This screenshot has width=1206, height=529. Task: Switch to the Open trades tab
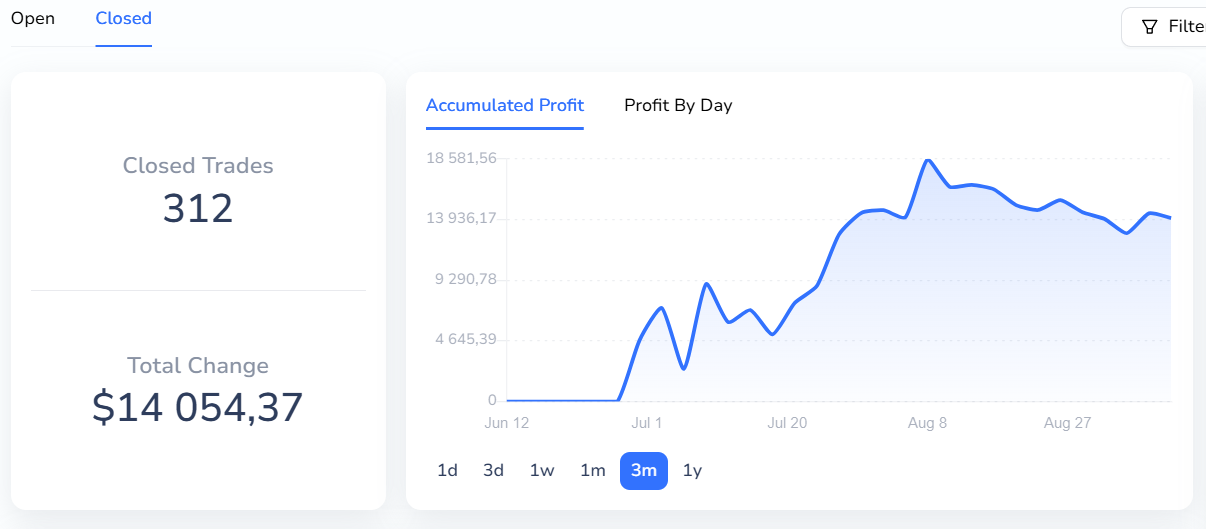coord(33,19)
